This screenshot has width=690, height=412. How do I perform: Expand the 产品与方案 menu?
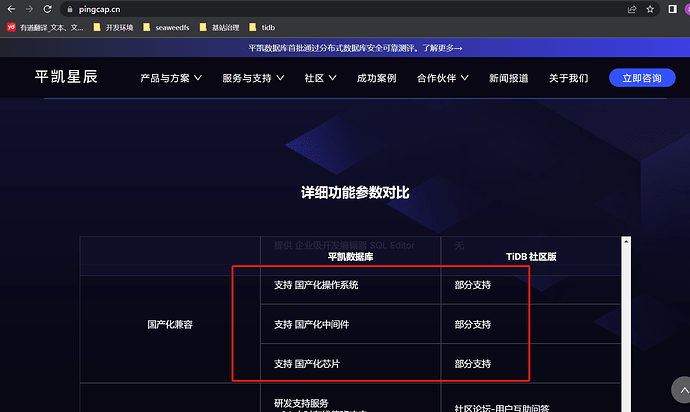pos(171,78)
